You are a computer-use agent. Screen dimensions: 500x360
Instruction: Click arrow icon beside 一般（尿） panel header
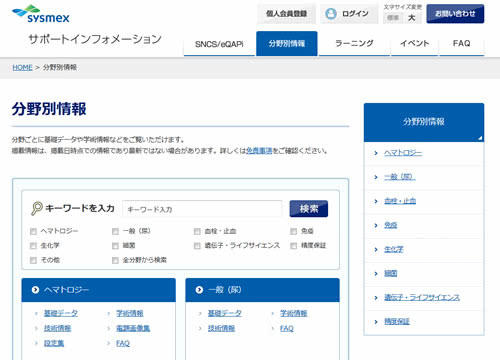pos(199,290)
